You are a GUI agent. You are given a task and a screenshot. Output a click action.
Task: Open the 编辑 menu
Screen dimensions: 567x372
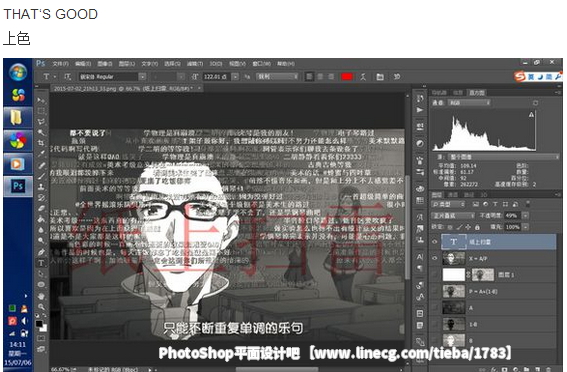(83, 64)
